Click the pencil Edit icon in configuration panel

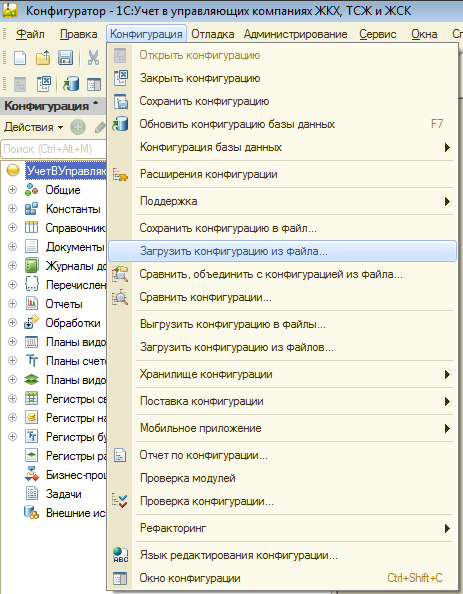point(100,127)
